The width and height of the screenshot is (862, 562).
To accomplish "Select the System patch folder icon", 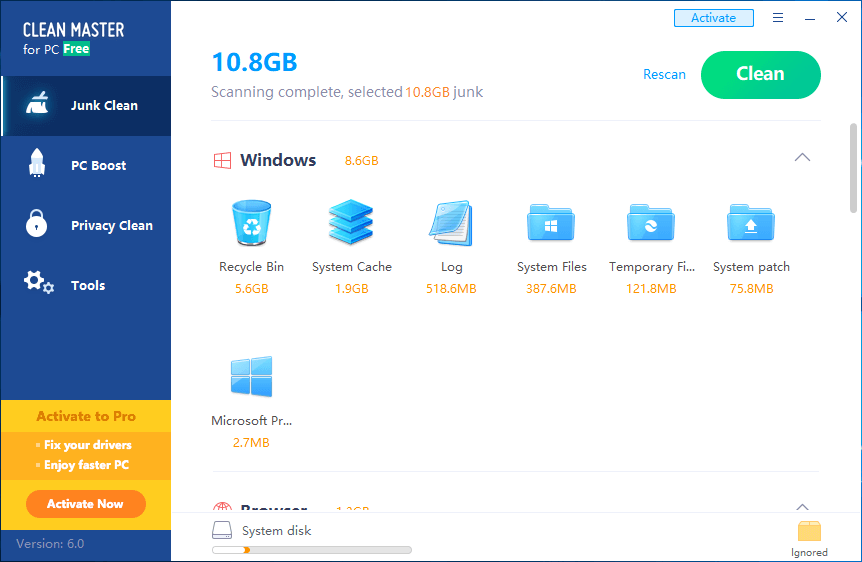I will (751, 223).
